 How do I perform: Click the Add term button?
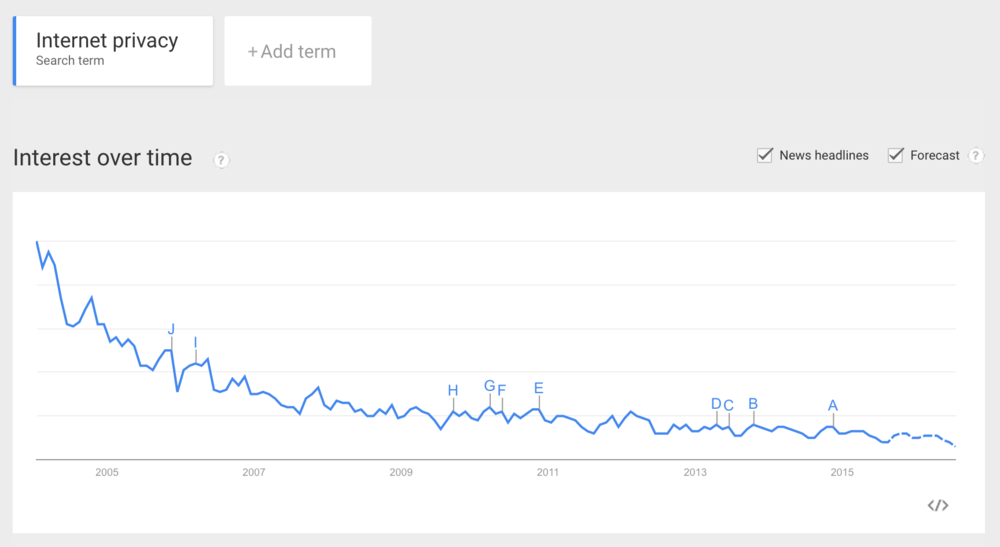298,51
